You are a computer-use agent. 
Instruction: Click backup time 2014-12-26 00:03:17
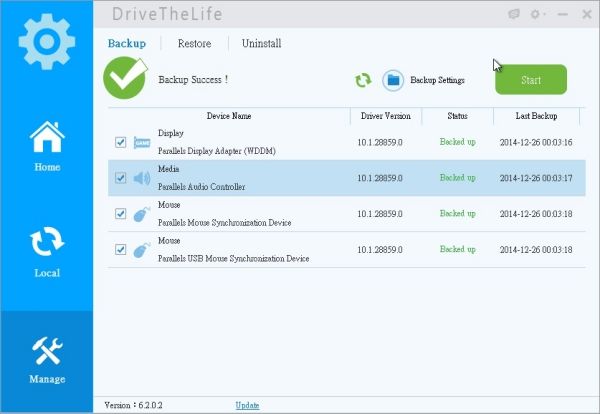click(x=536, y=178)
